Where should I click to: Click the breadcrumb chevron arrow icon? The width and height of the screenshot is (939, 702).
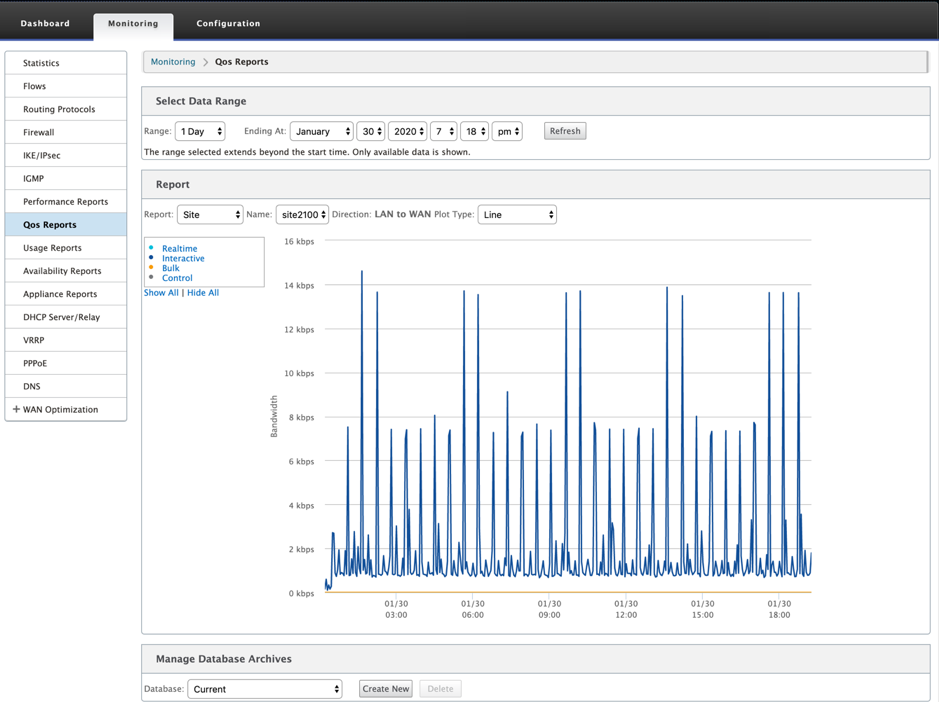click(x=205, y=62)
